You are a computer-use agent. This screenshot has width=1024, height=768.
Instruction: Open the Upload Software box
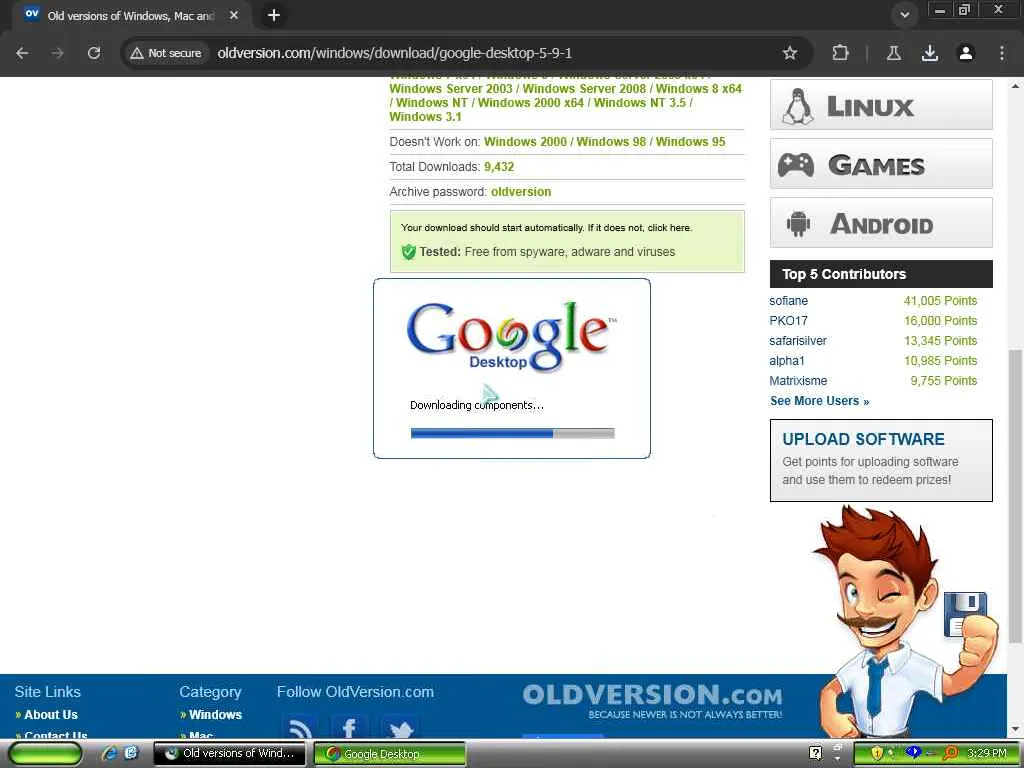[881, 460]
